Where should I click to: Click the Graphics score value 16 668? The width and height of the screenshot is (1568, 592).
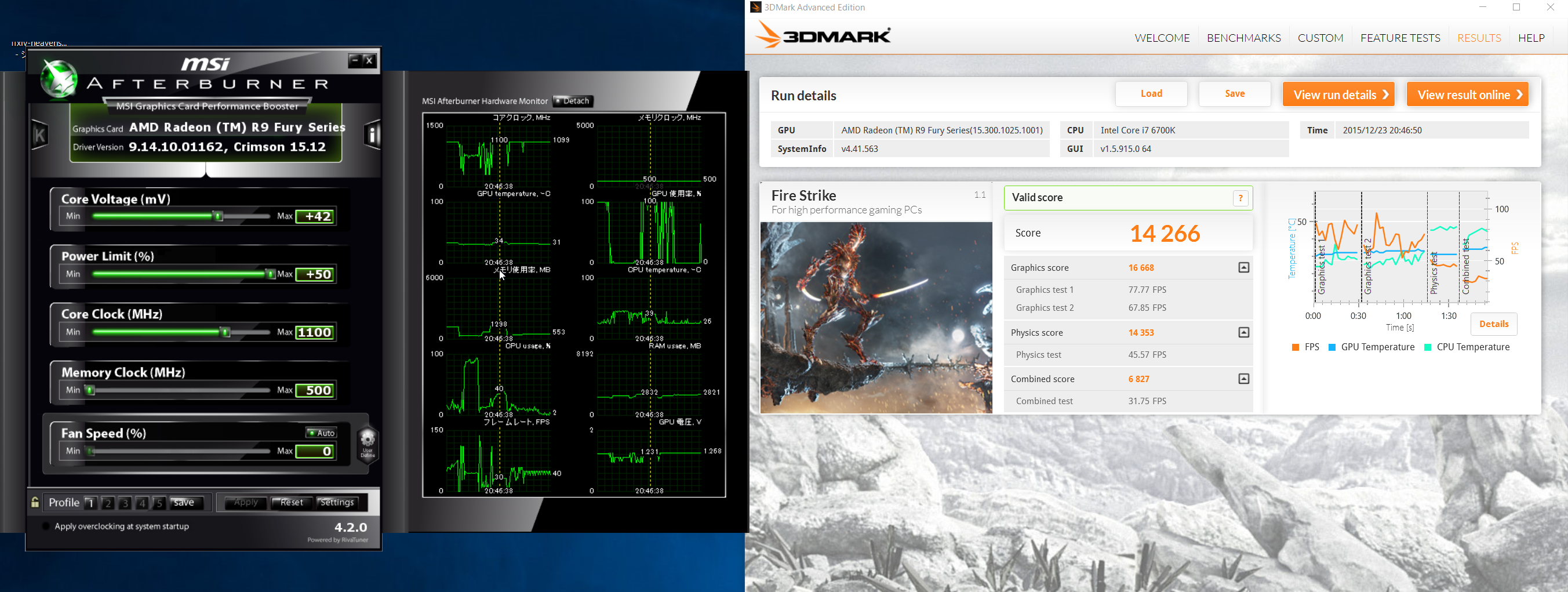(x=1141, y=268)
